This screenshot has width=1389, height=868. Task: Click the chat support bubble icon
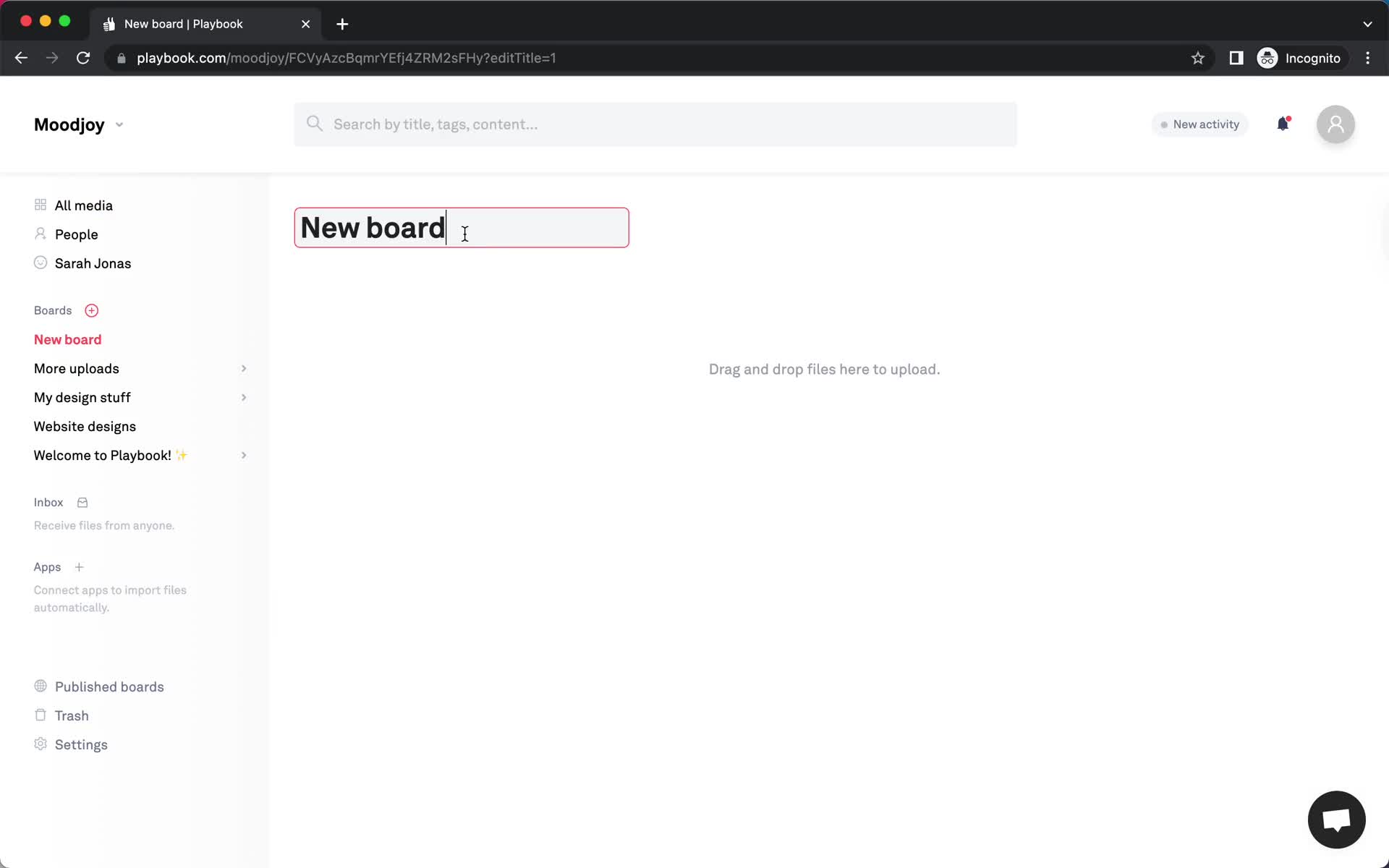click(x=1337, y=819)
